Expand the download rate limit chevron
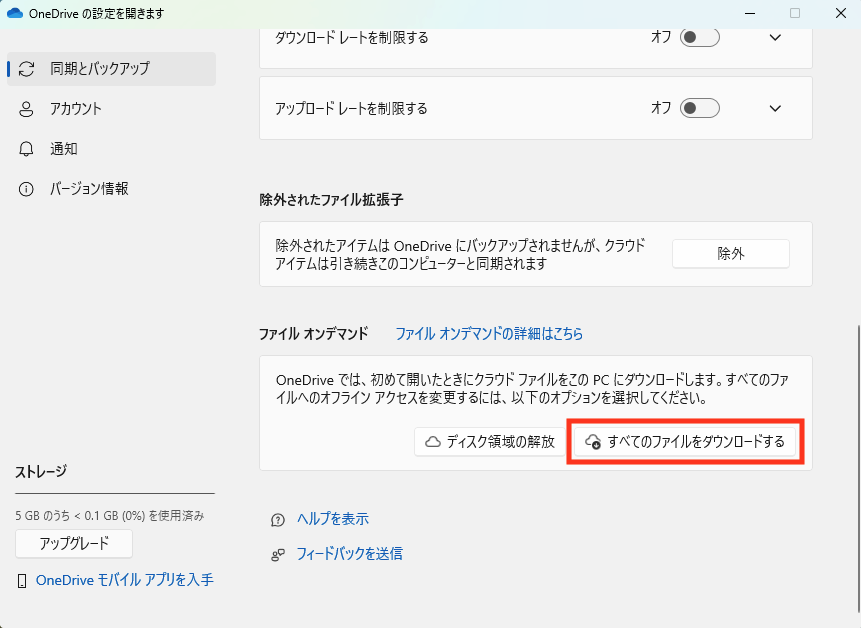 tap(775, 37)
